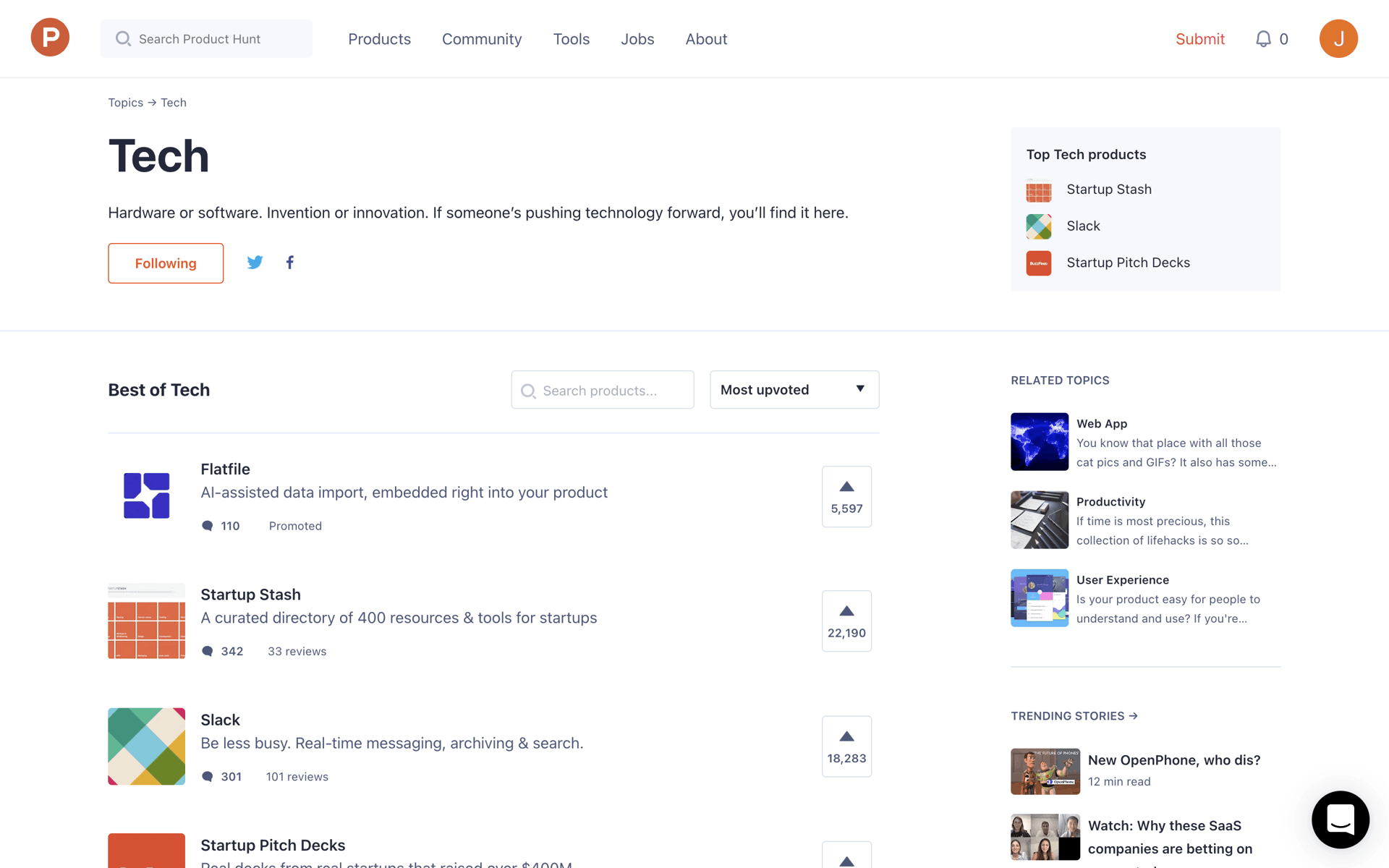1389x868 pixels.
Task: Open Startup Pitch Decks product title
Action: click(273, 845)
